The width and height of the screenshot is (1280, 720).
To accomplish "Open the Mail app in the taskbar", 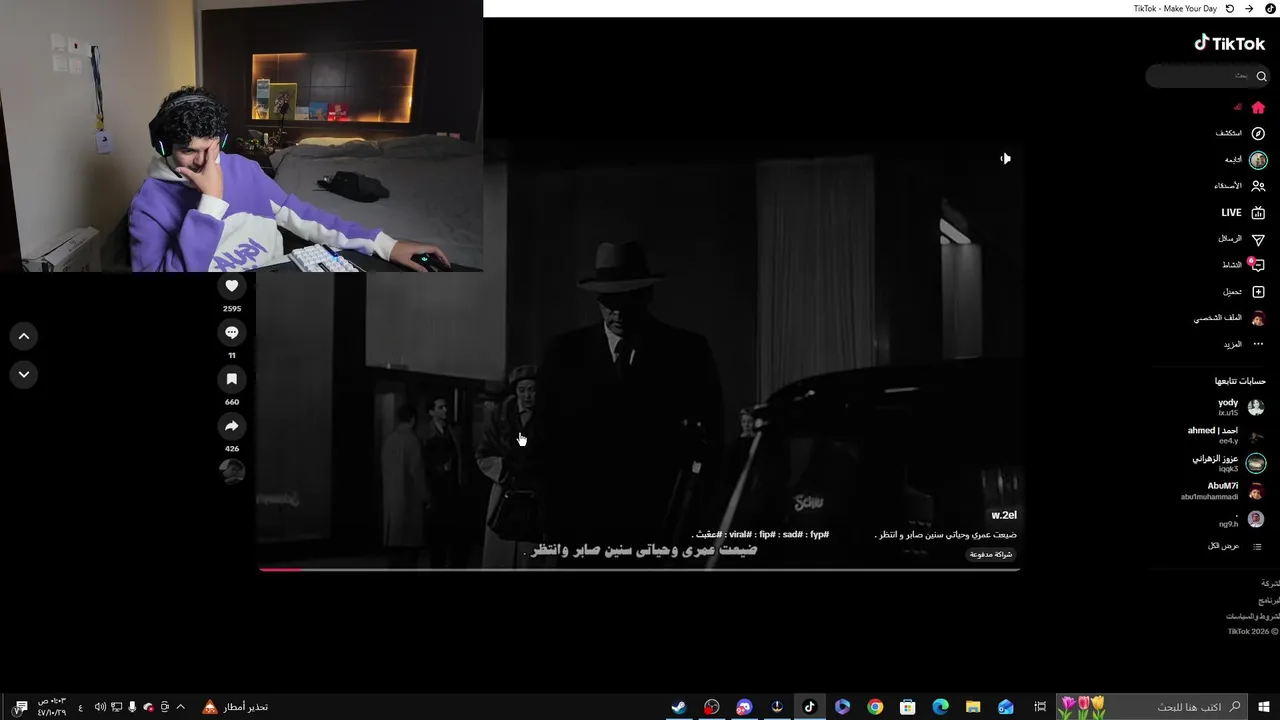I will click(1006, 707).
